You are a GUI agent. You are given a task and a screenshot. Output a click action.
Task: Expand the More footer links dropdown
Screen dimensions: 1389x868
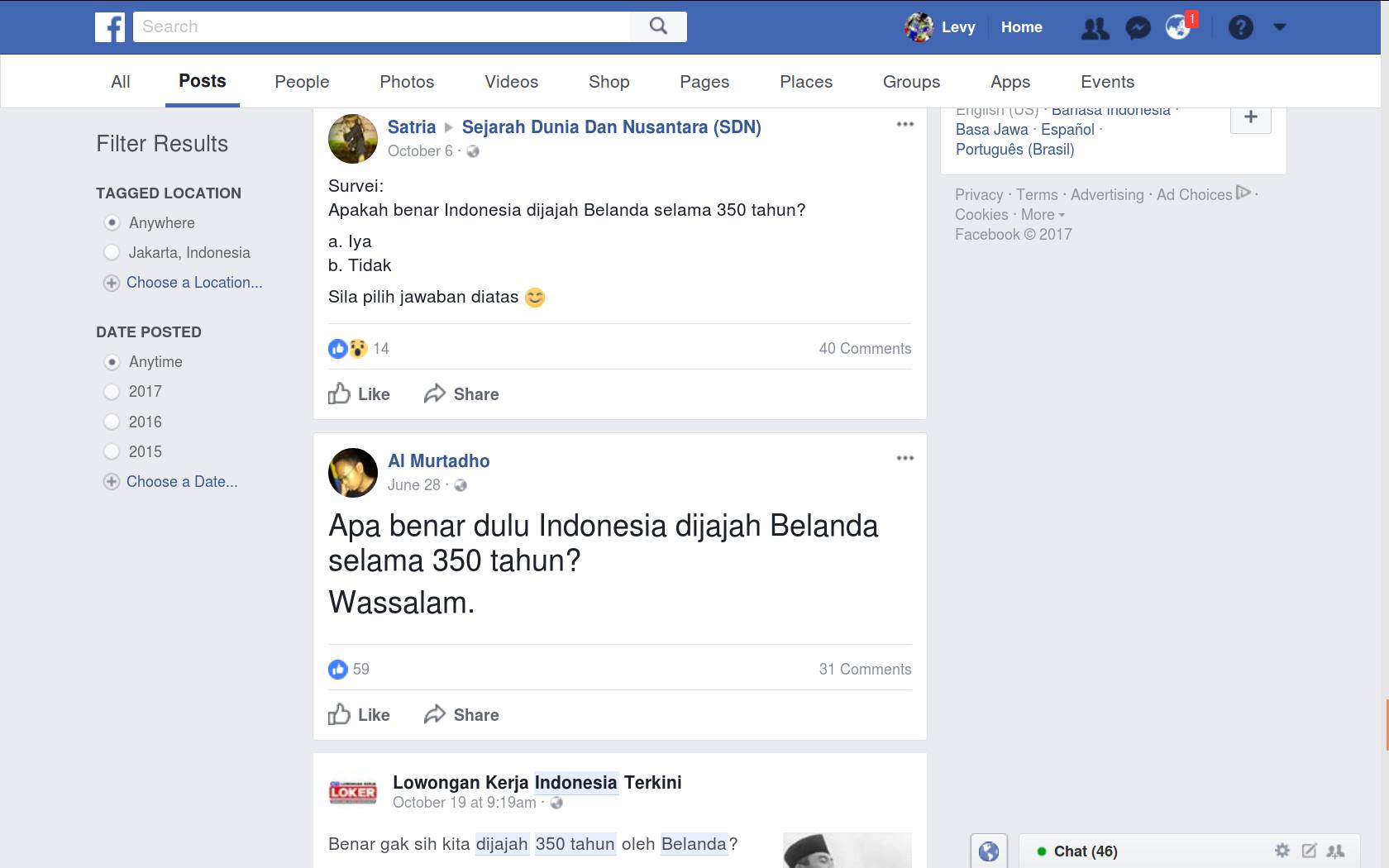(x=1043, y=215)
